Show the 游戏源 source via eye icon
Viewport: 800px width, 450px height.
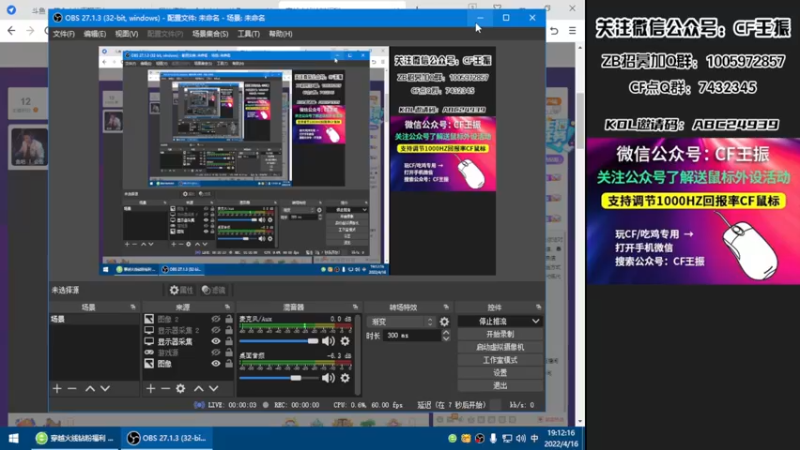(216, 353)
